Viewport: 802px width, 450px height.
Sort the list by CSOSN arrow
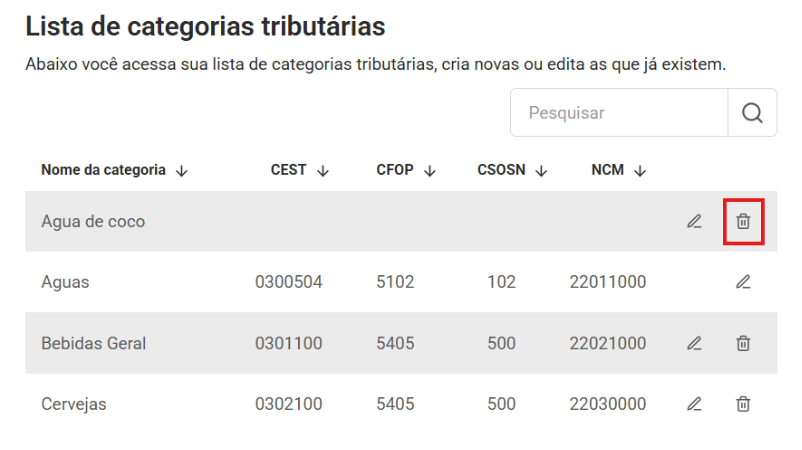(x=541, y=171)
